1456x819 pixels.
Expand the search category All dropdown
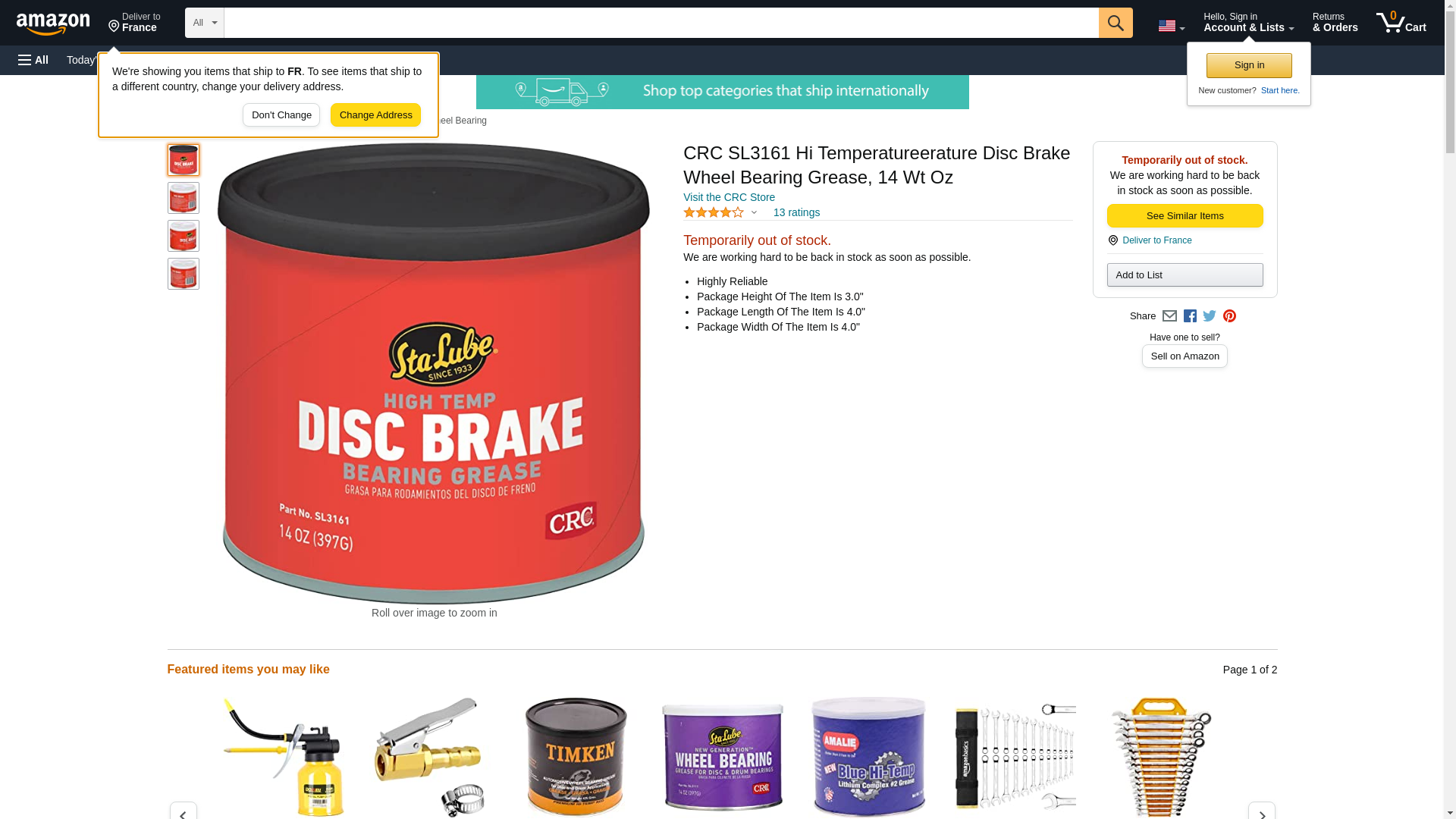(205, 23)
